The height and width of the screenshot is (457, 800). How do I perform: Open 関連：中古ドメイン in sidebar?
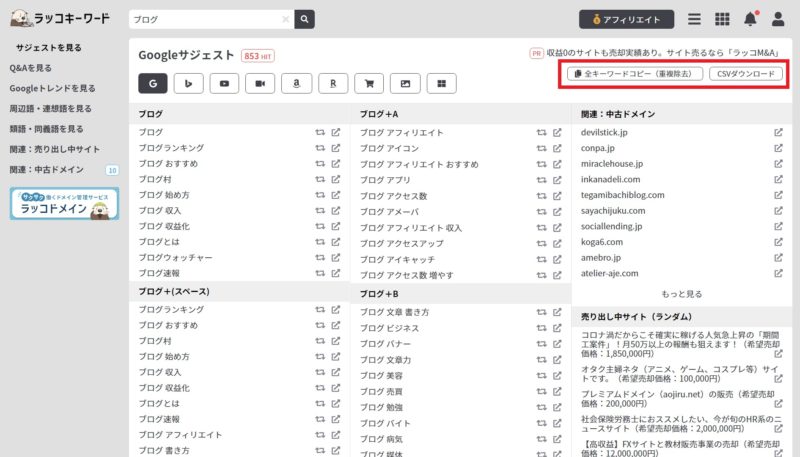(x=46, y=170)
